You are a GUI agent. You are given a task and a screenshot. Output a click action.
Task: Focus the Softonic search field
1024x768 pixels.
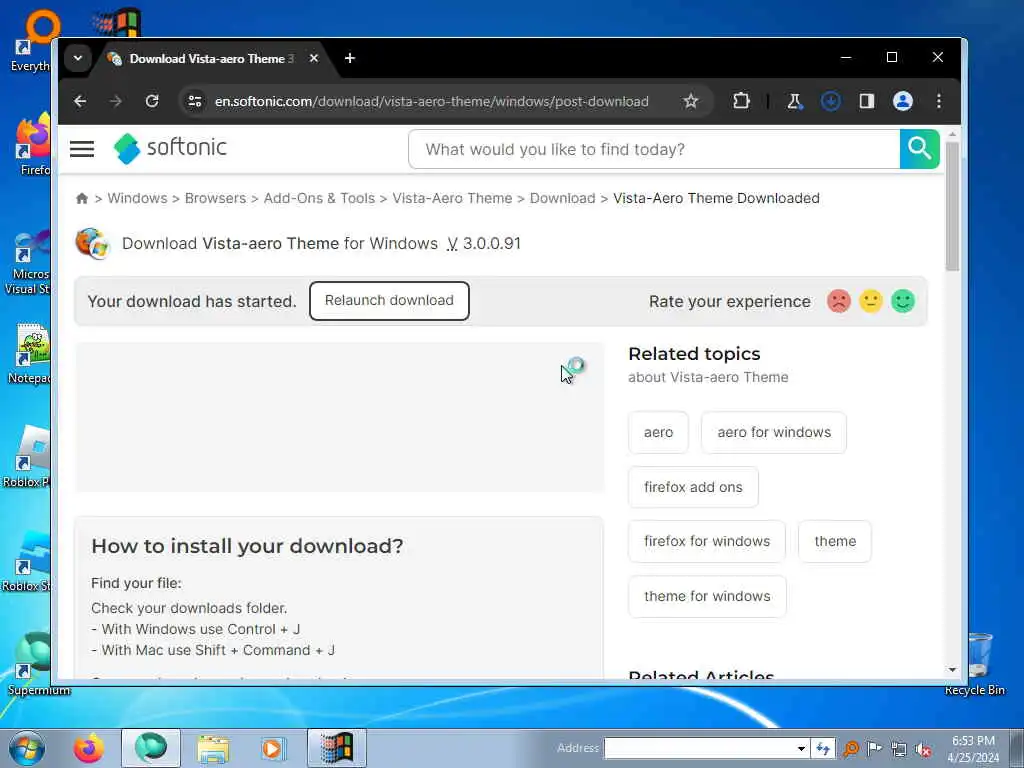pos(654,149)
